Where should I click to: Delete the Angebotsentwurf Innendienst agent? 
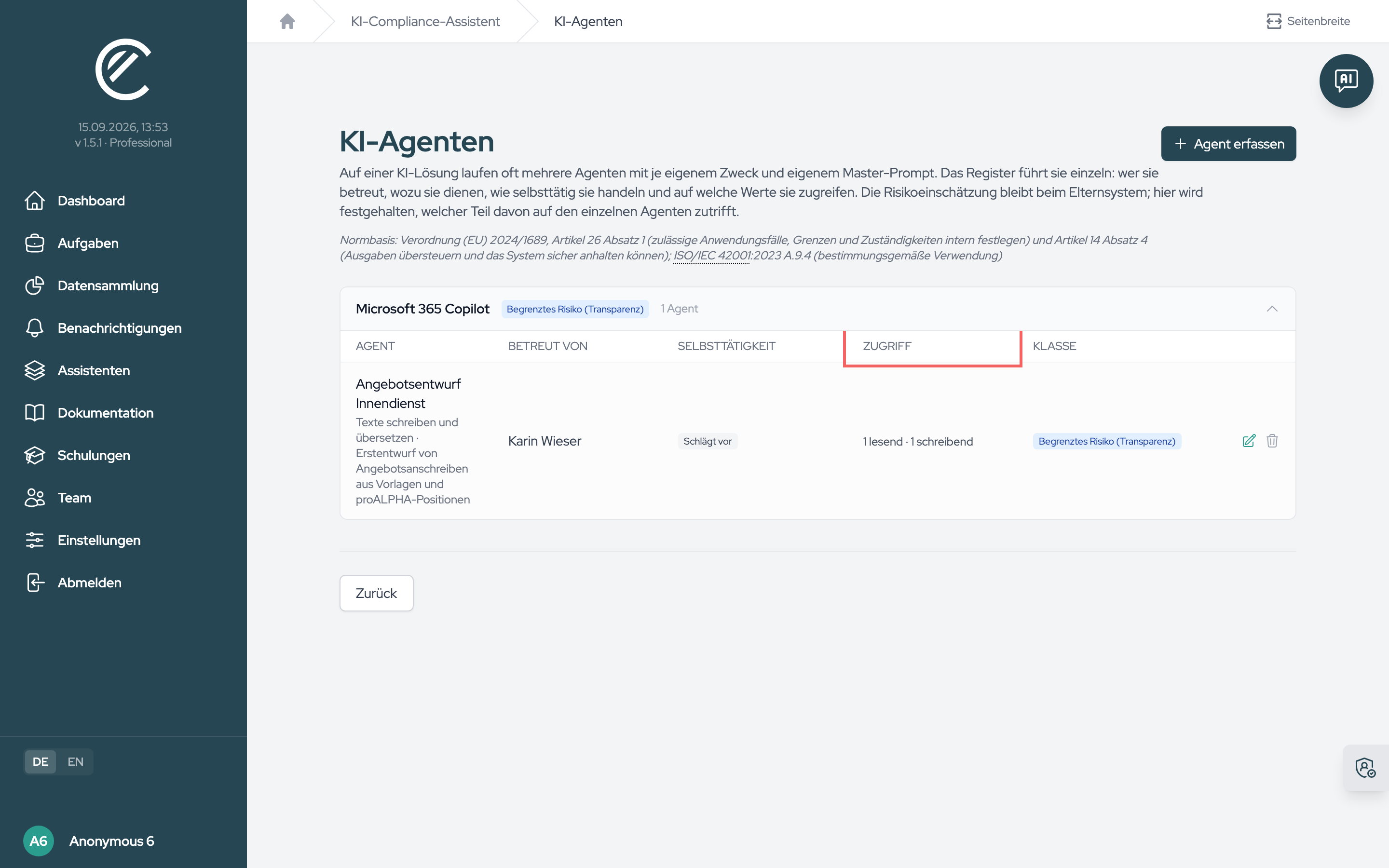coord(1272,441)
